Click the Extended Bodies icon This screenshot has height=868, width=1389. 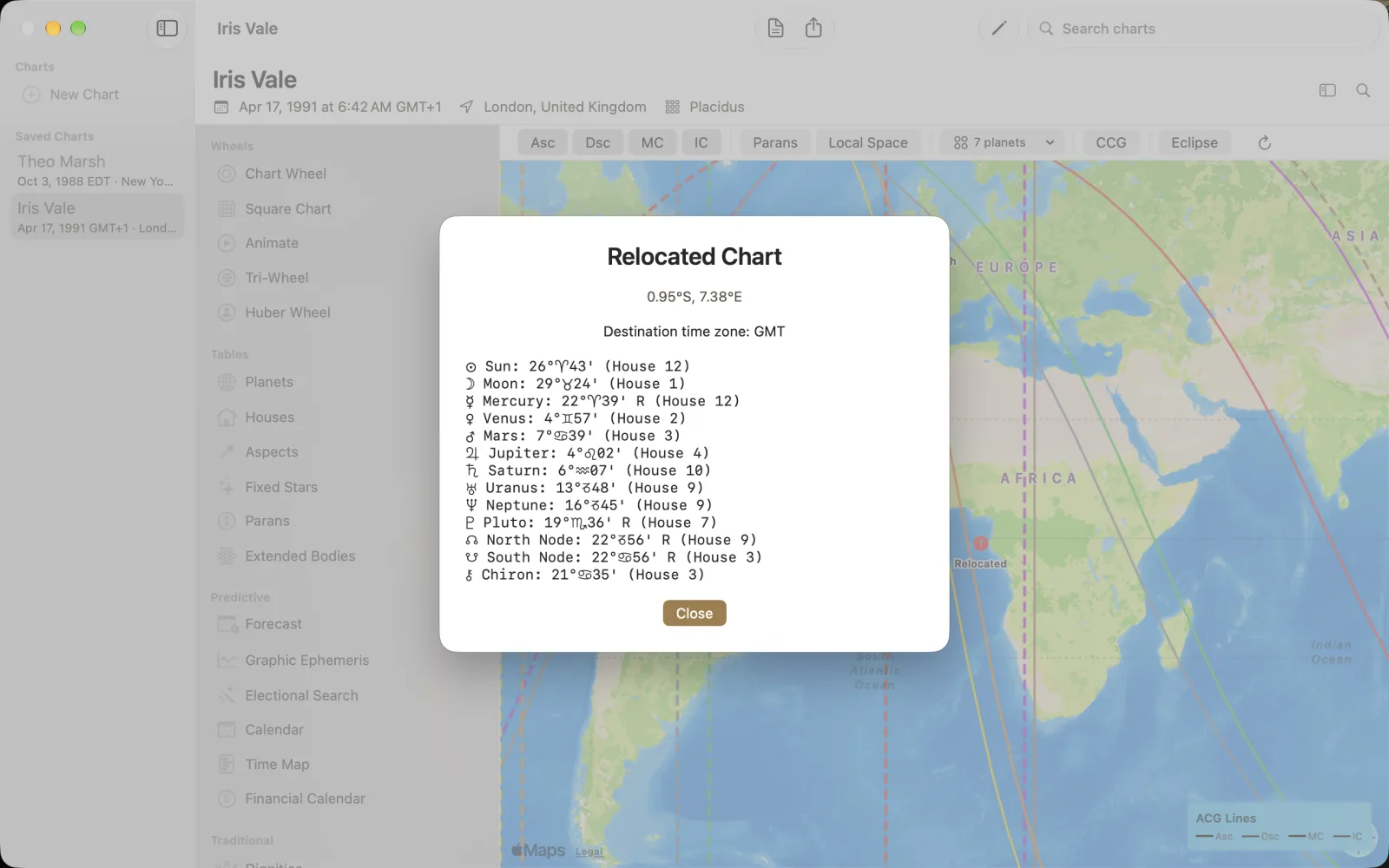(227, 556)
